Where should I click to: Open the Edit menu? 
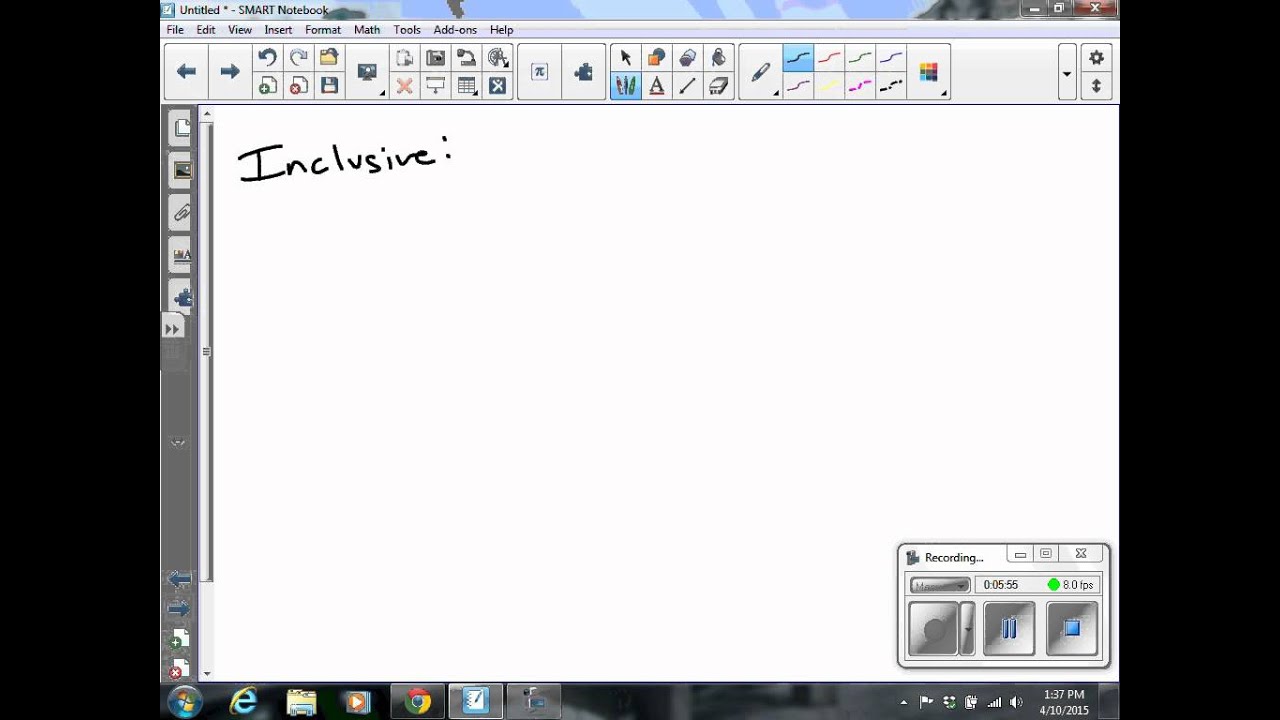(x=206, y=30)
